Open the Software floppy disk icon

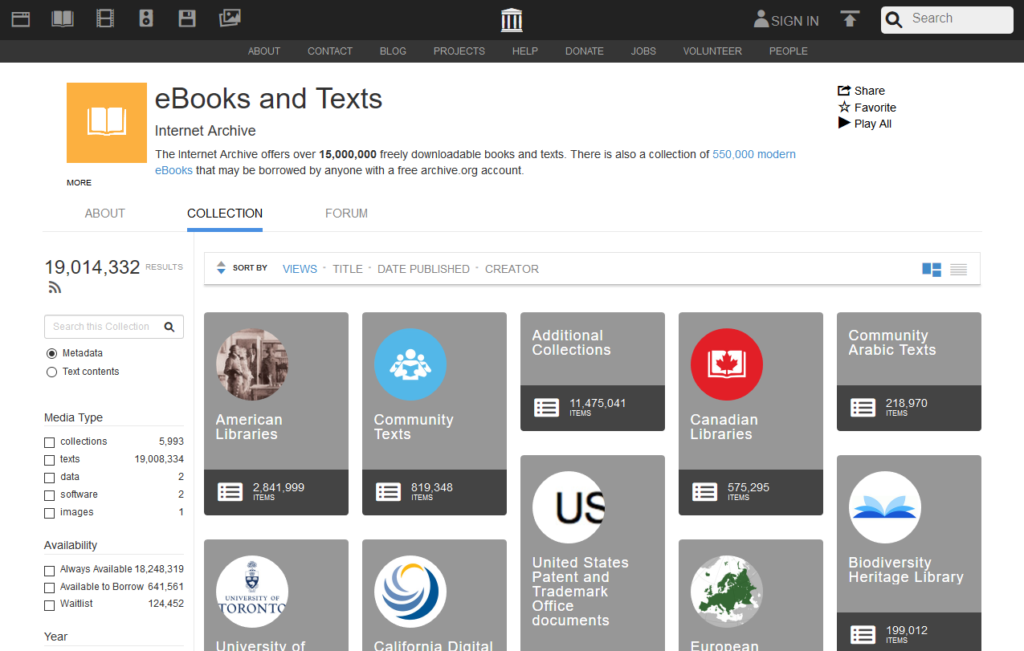pyautogui.click(x=187, y=18)
